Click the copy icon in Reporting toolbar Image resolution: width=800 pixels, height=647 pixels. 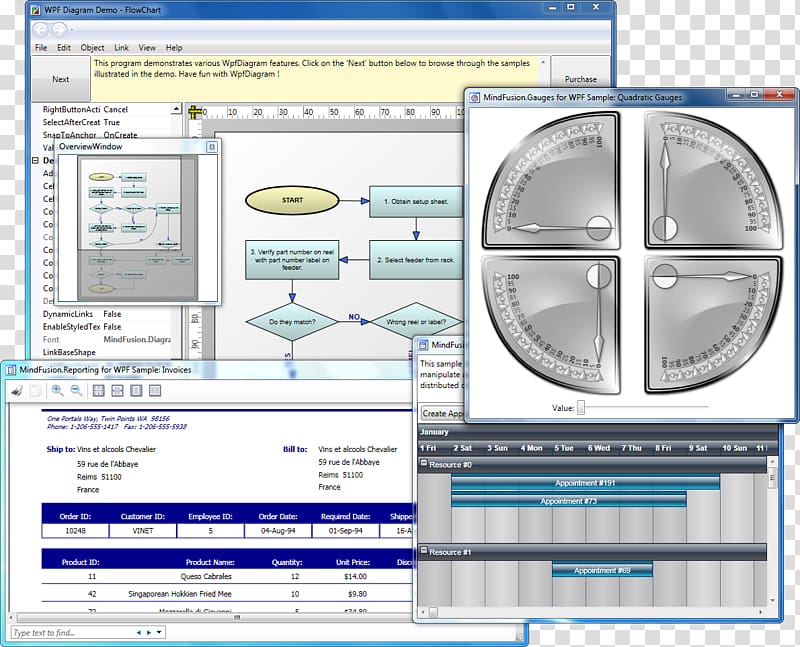pyautogui.click(x=35, y=391)
